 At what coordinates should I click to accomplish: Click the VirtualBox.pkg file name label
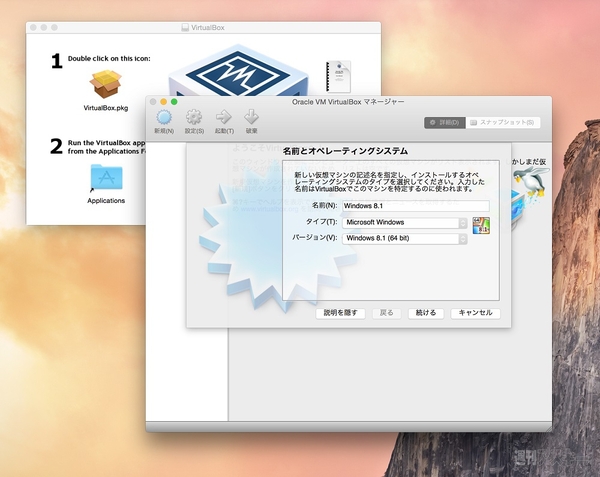[106, 108]
